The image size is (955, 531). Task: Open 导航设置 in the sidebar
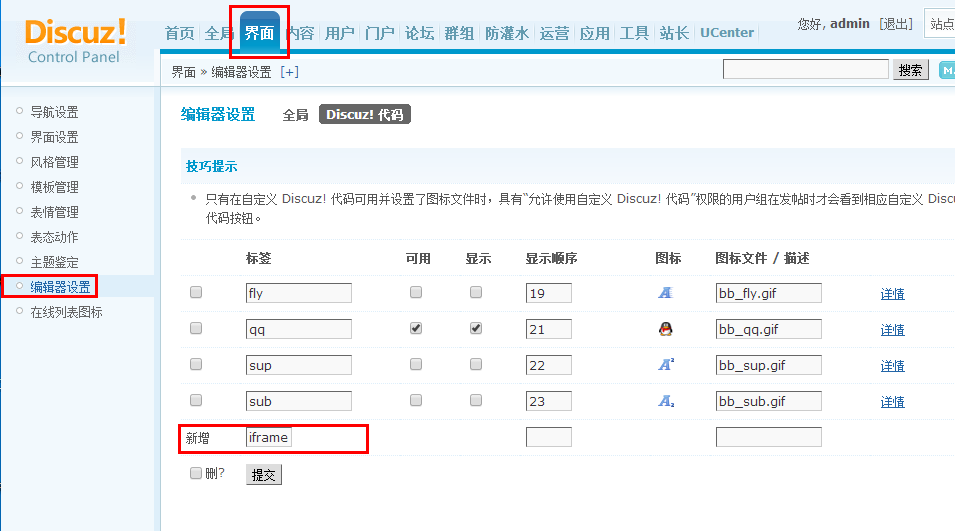54,112
